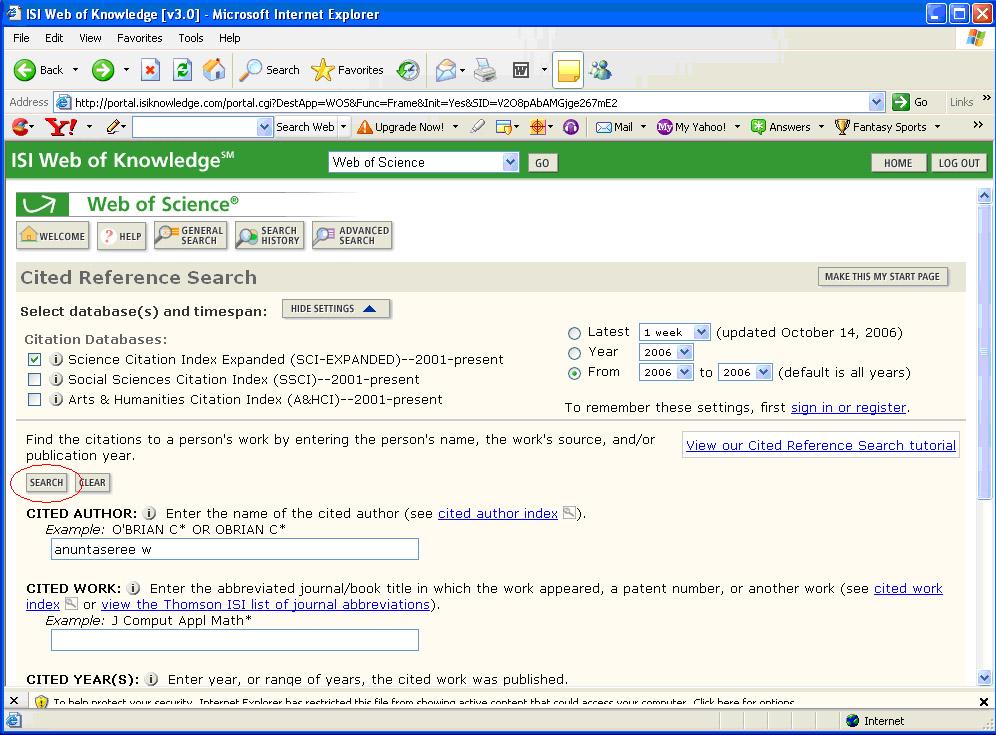Screen dimensions: 996x735
Task: Open My Yahoo! toolbar button
Action: pyautogui.click(x=691, y=127)
